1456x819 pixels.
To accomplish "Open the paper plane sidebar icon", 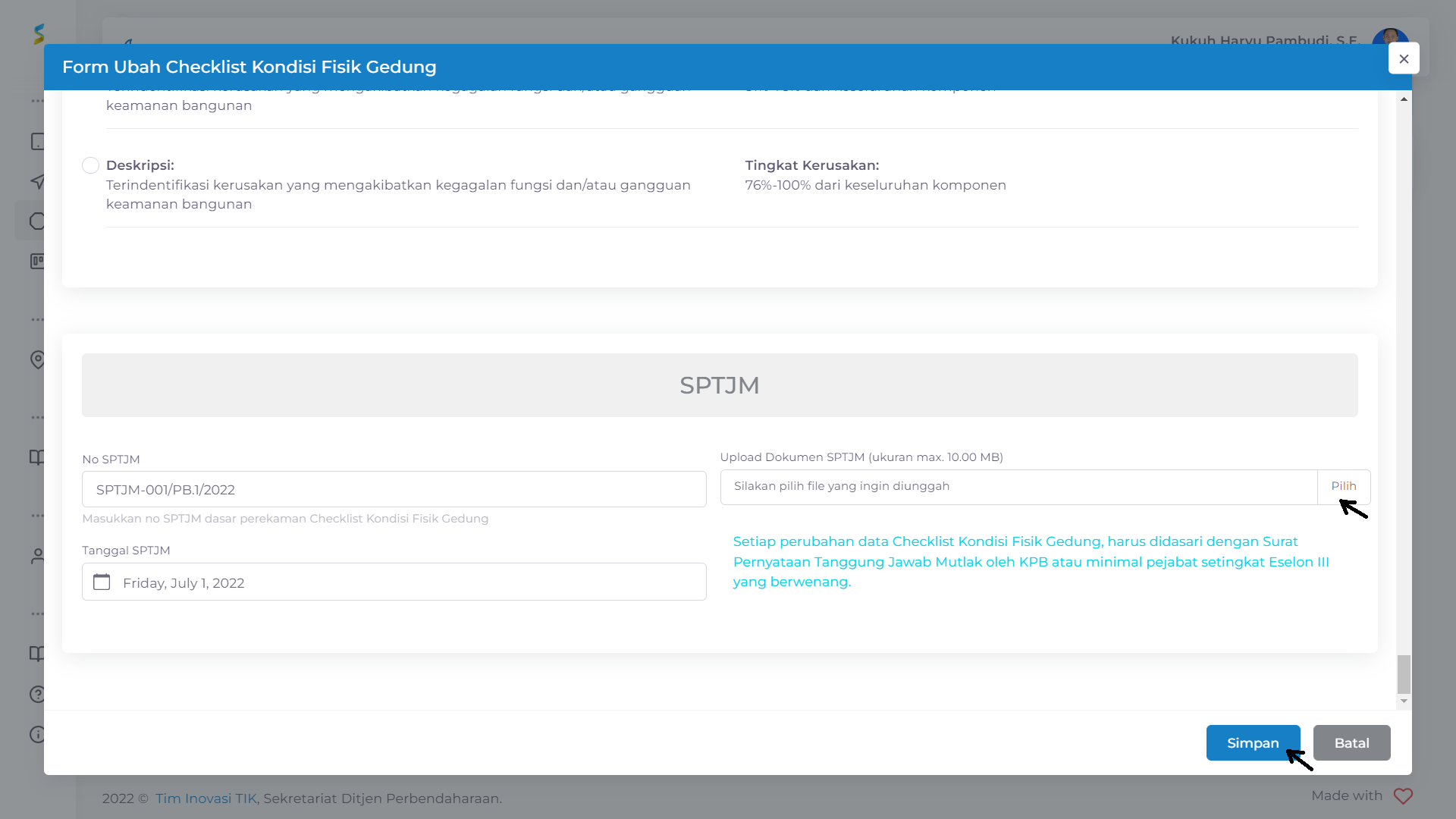I will click(37, 181).
